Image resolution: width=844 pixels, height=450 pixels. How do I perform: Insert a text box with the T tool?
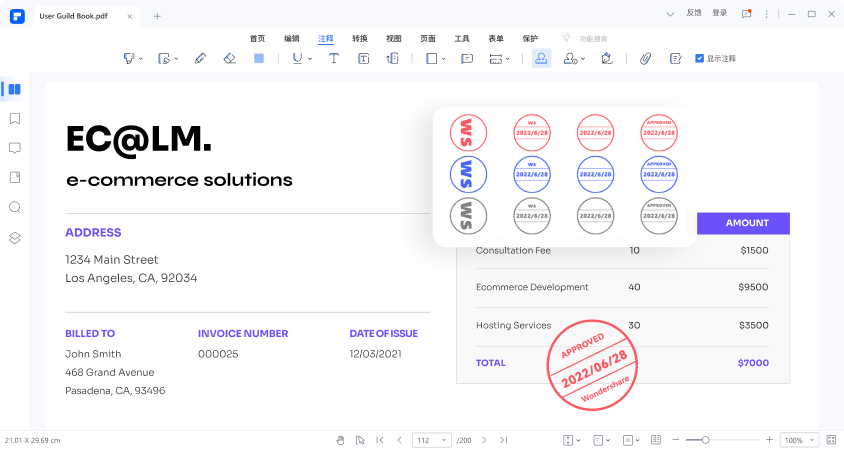coord(334,59)
